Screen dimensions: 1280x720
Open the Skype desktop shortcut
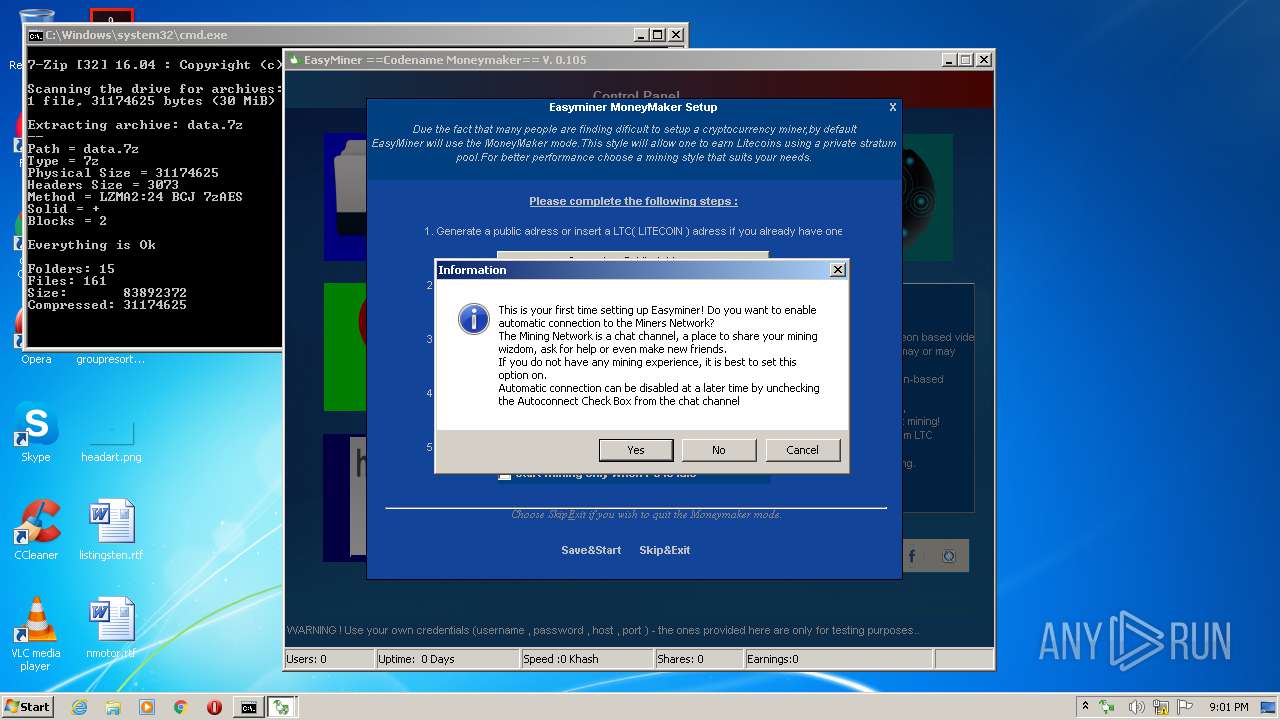(36, 433)
